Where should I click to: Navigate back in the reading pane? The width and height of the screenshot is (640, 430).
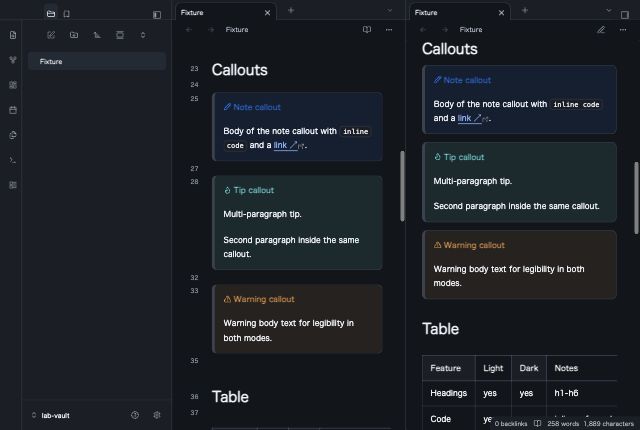click(x=422, y=29)
